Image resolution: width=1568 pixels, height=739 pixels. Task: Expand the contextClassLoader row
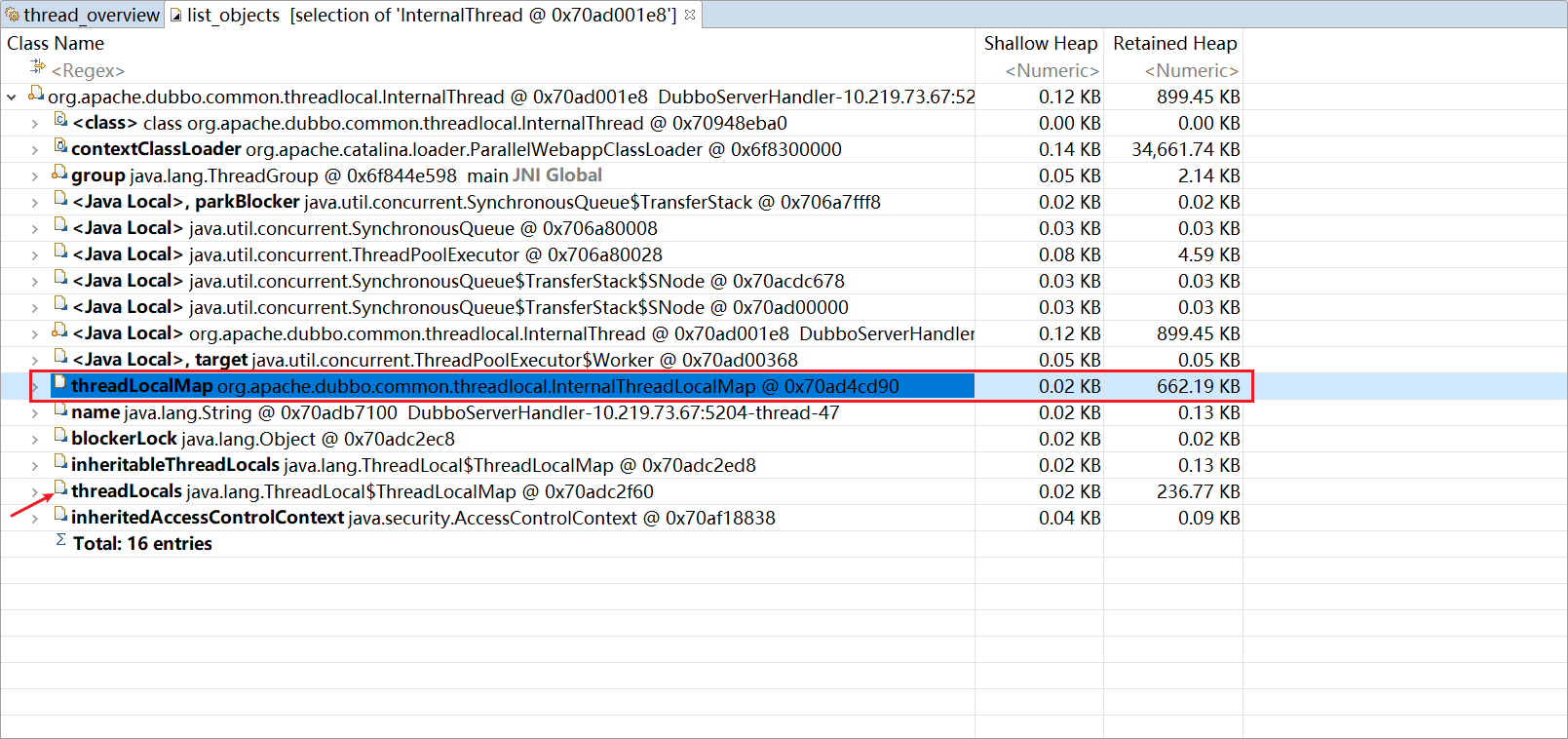[35, 149]
